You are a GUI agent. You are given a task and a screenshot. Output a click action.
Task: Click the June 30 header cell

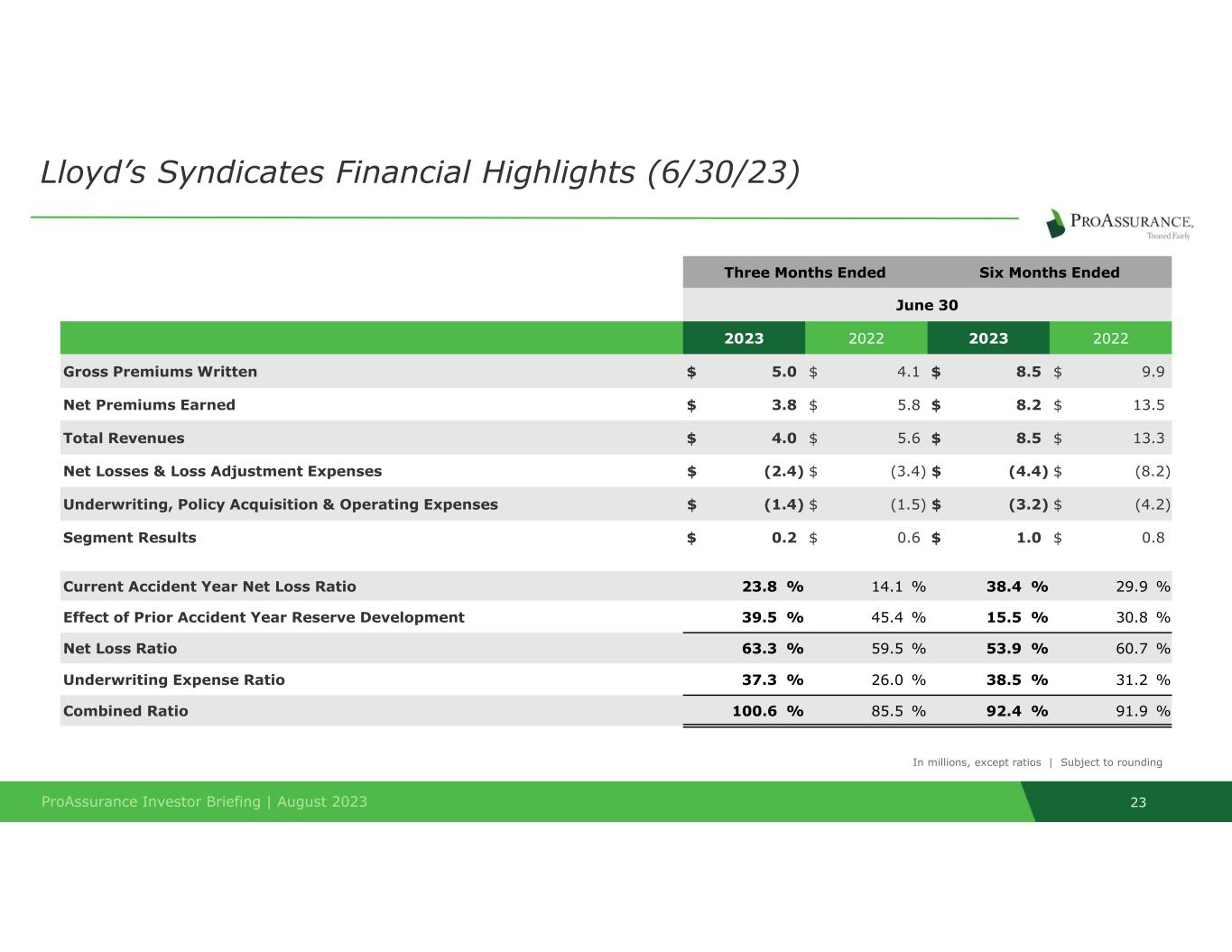pos(926,305)
